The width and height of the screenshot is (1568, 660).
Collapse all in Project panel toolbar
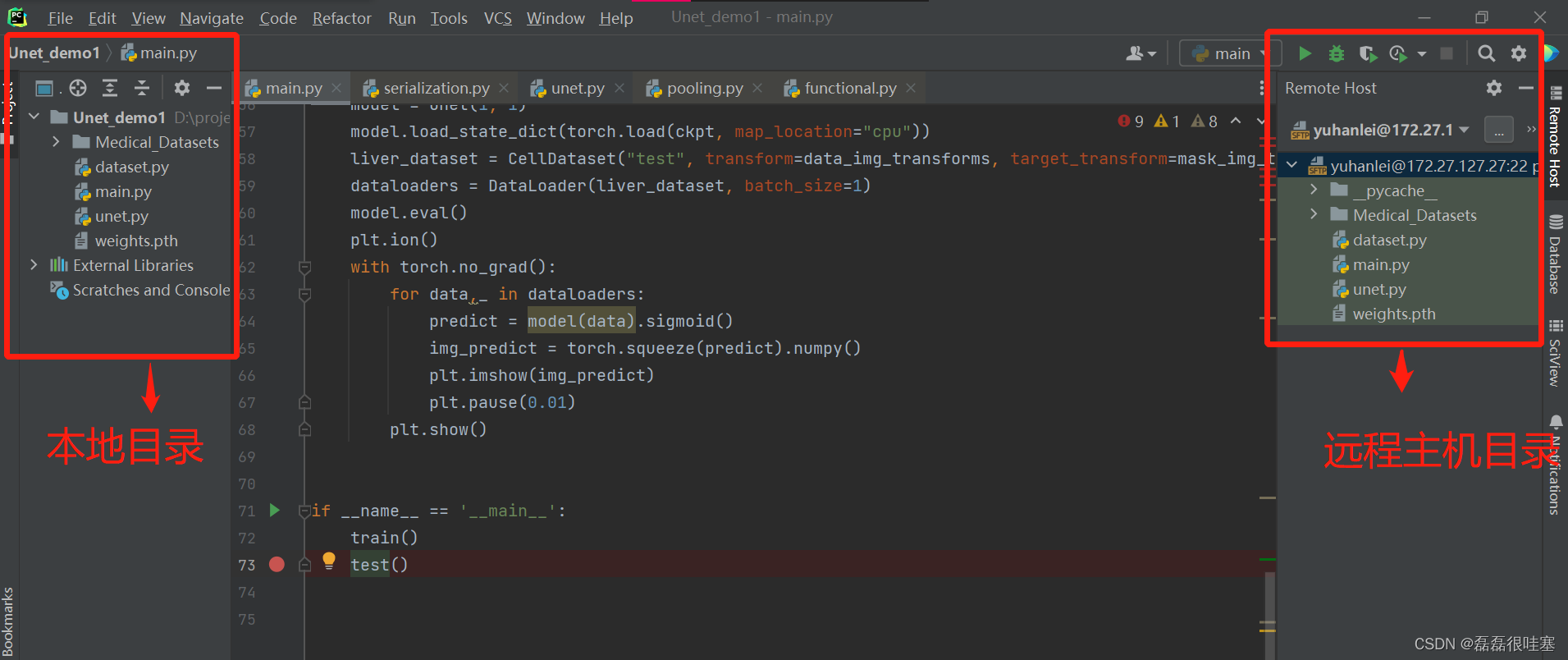point(142,88)
